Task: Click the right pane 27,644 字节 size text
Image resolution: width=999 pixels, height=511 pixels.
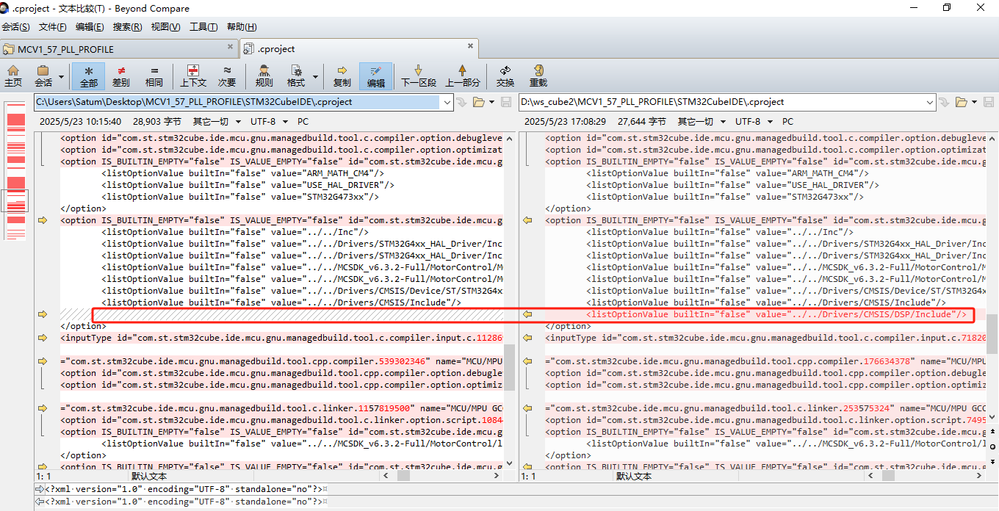Action: (642, 121)
